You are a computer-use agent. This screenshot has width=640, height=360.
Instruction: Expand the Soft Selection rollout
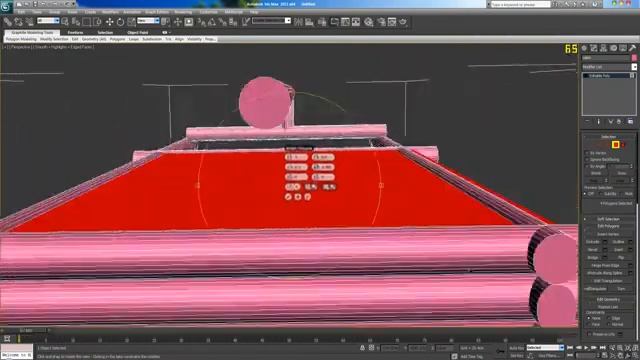[608, 219]
